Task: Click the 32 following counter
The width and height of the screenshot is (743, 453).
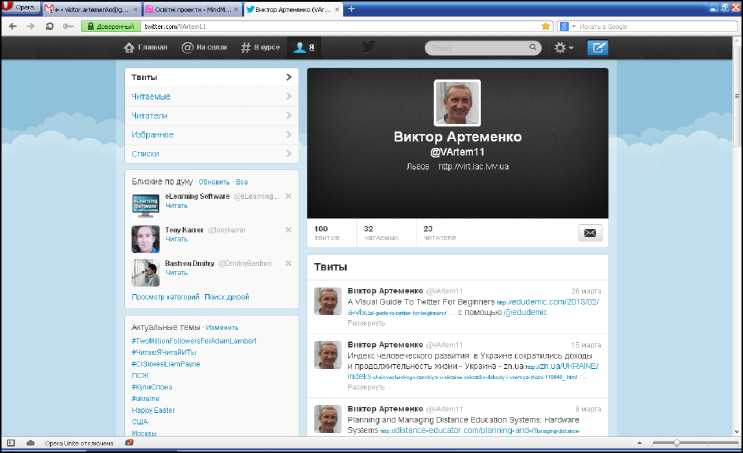Action: click(381, 233)
